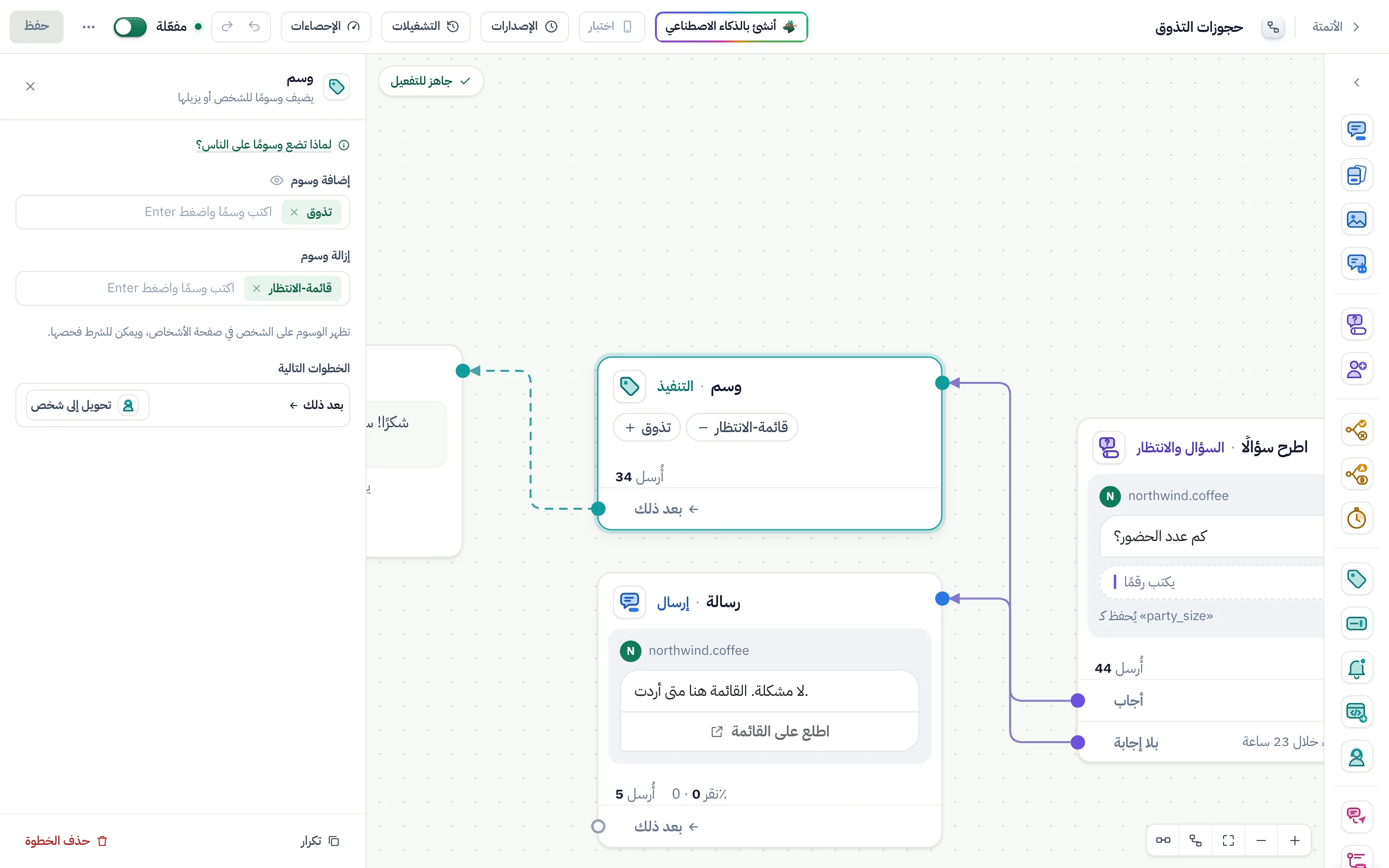This screenshot has width=1389, height=868.
Task: Add a tag step from sidebar
Action: (x=1356, y=579)
